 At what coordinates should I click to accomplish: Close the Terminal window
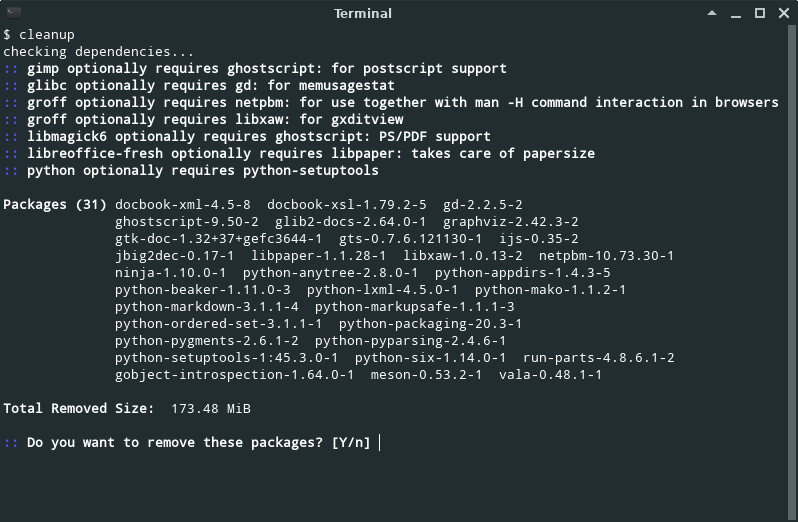(x=784, y=13)
